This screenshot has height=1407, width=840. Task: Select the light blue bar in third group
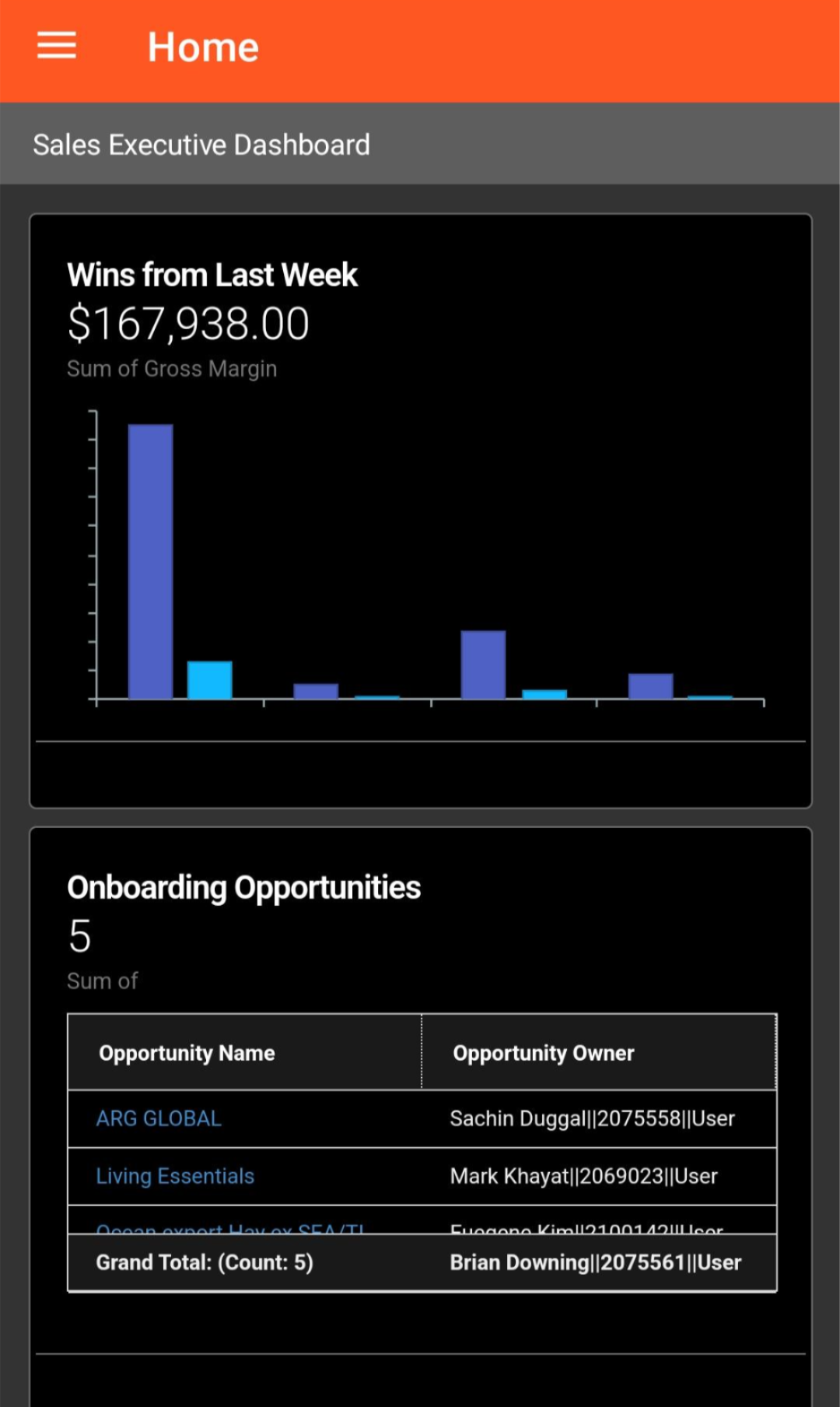click(544, 694)
